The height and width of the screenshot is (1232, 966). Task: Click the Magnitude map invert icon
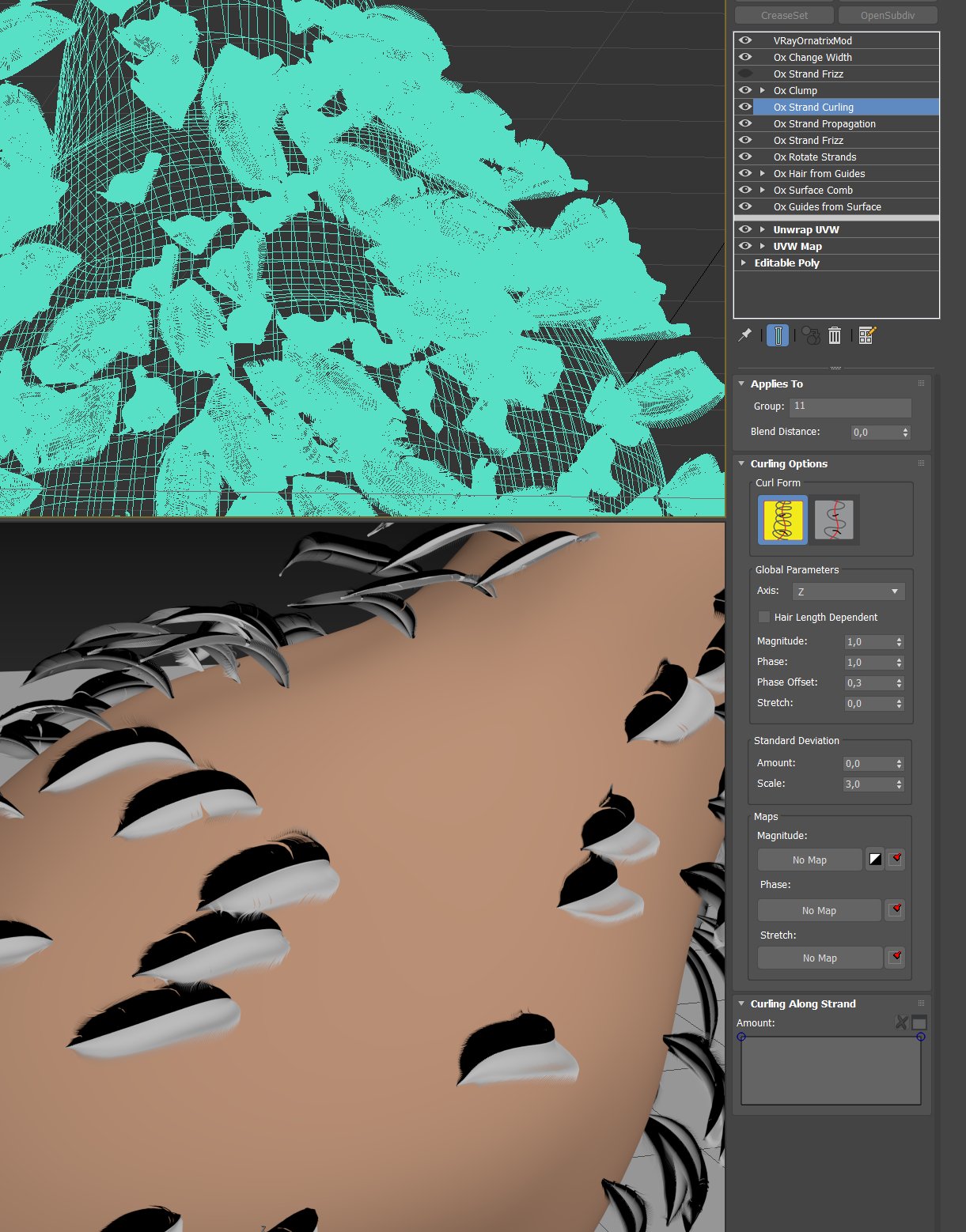click(x=875, y=860)
